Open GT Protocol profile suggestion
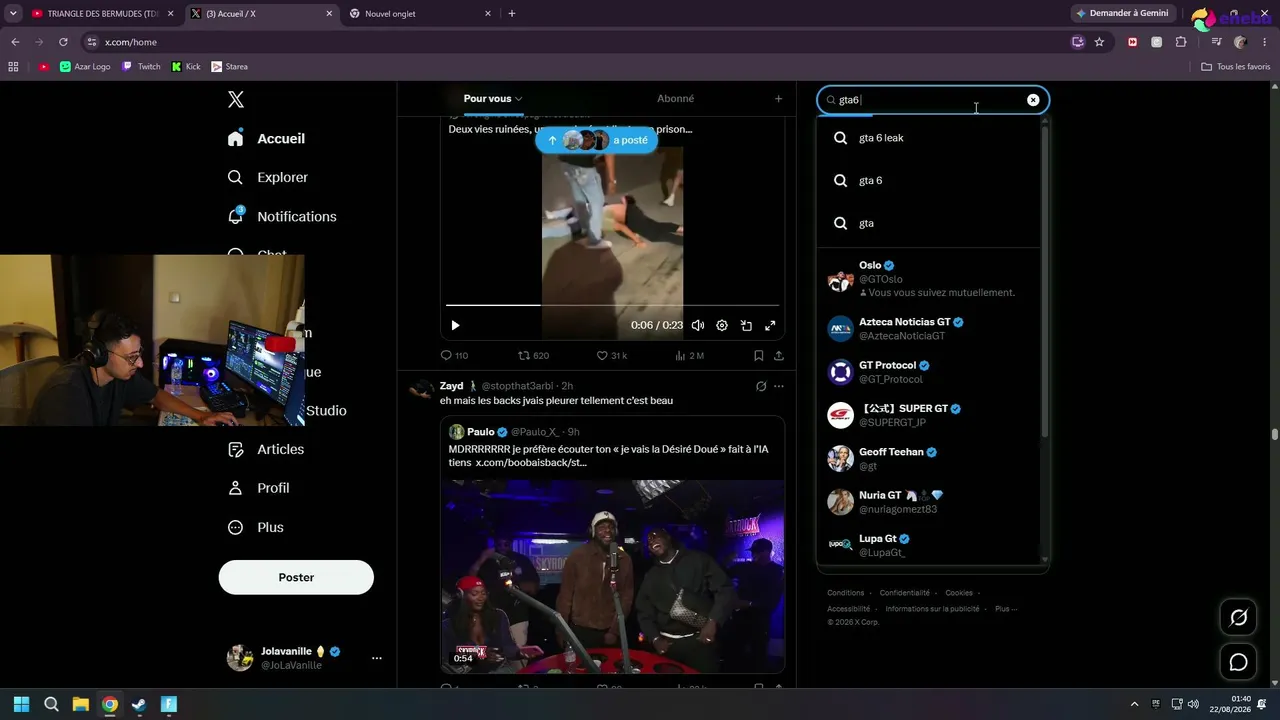1280x720 pixels. [x=929, y=372]
